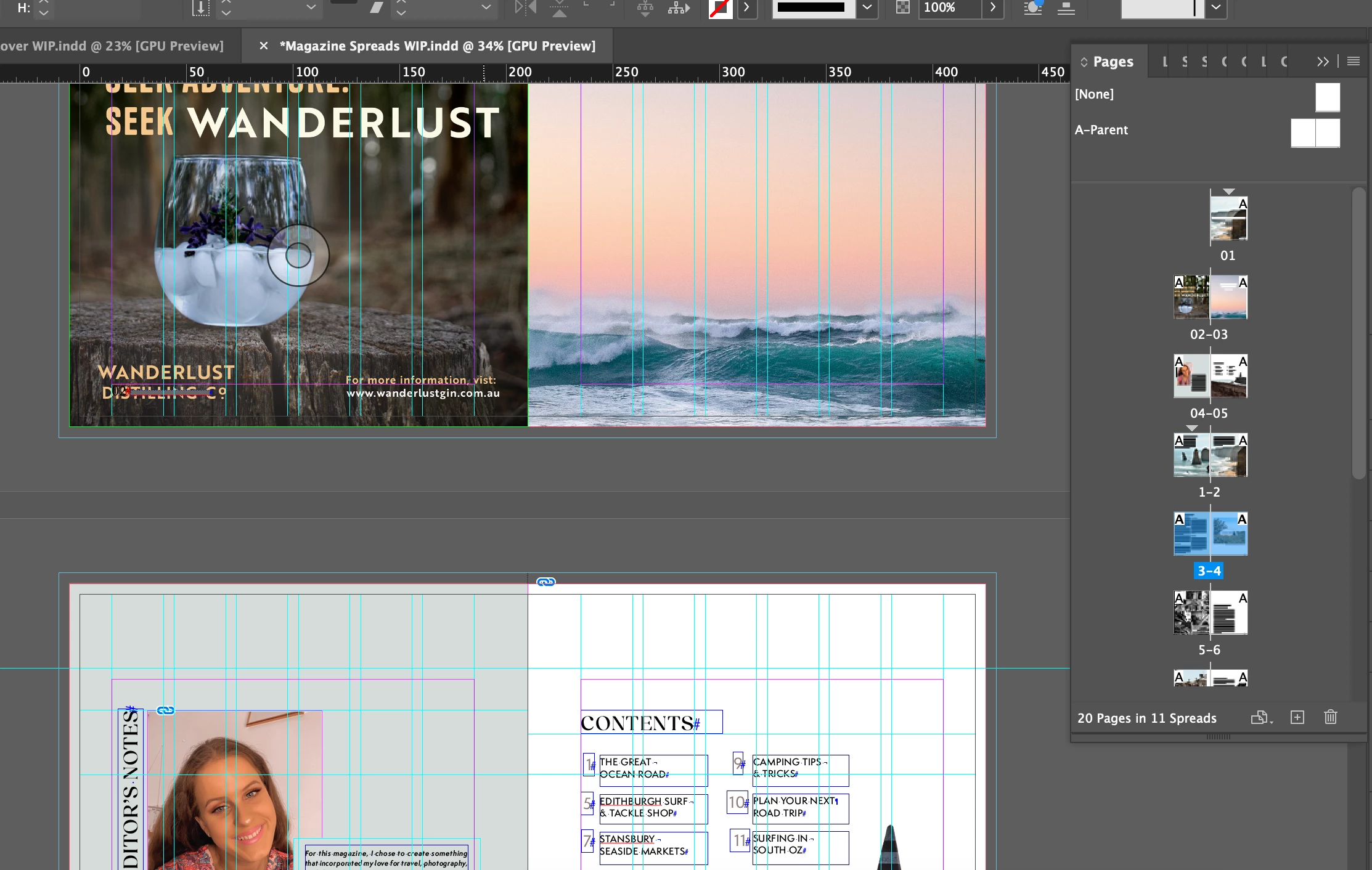Open the Pages panel hamburger menu
This screenshot has width=1372, height=870.
pos(1354,61)
